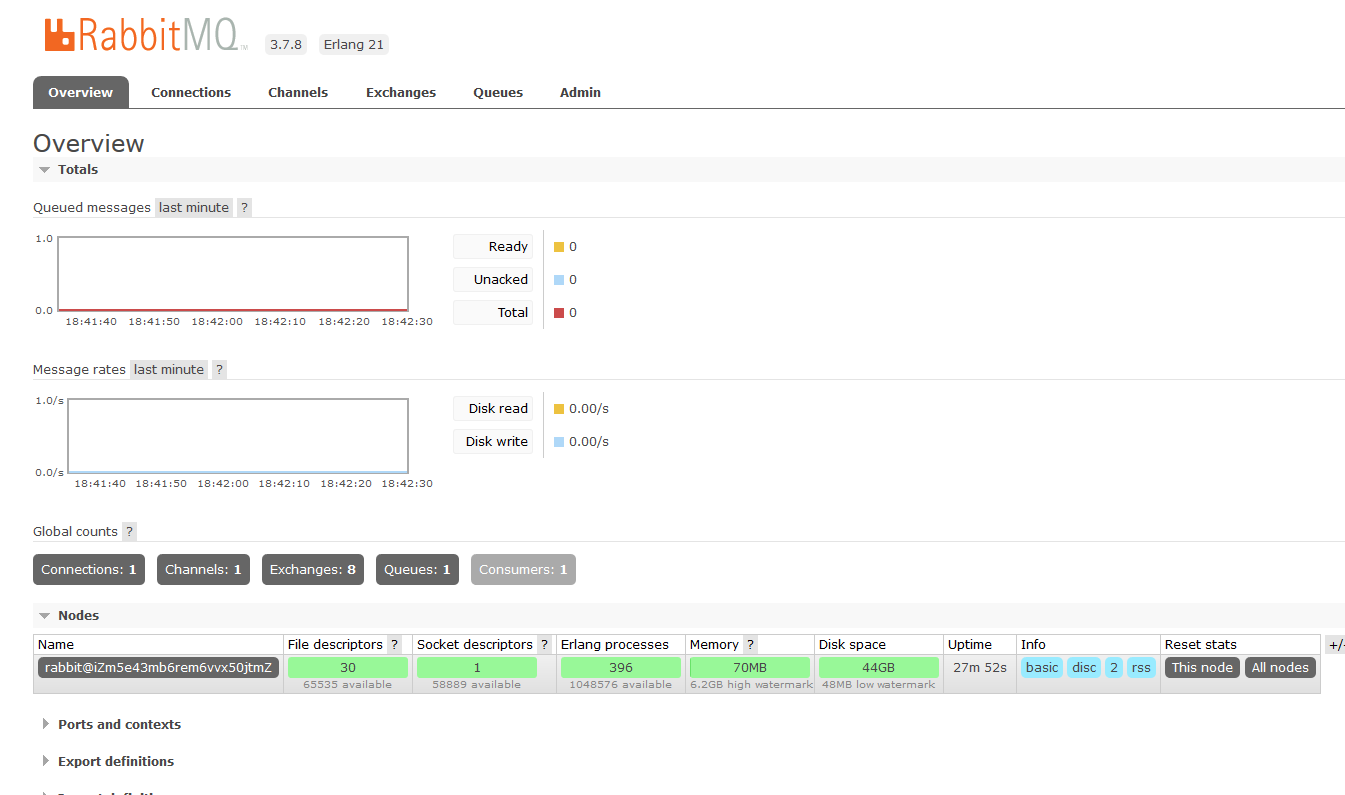Screen dimensions: 1345x795
Task: Click the Connections: 1 count button
Action: point(89,569)
